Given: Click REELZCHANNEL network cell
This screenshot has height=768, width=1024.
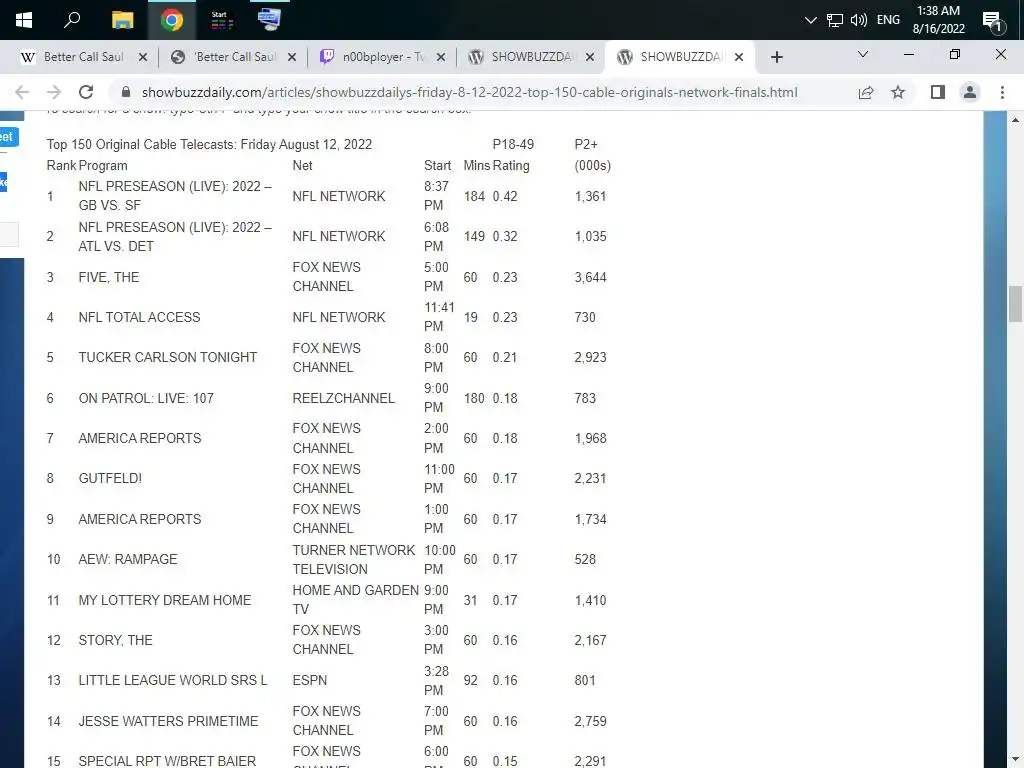Looking at the screenshot, I should pos(344,398).
